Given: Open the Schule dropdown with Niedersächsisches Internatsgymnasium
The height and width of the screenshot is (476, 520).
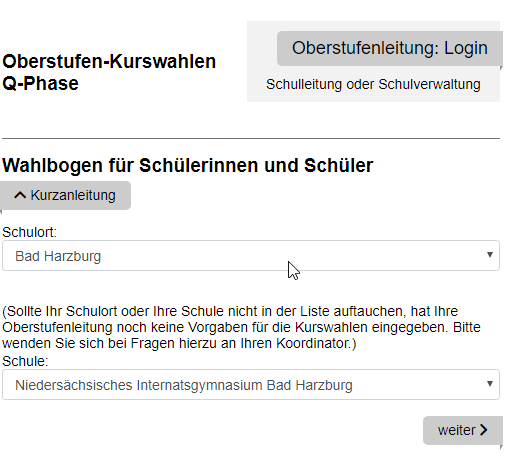Looking at the screenshot, I should pyautogui.click(x=251, y=384).
